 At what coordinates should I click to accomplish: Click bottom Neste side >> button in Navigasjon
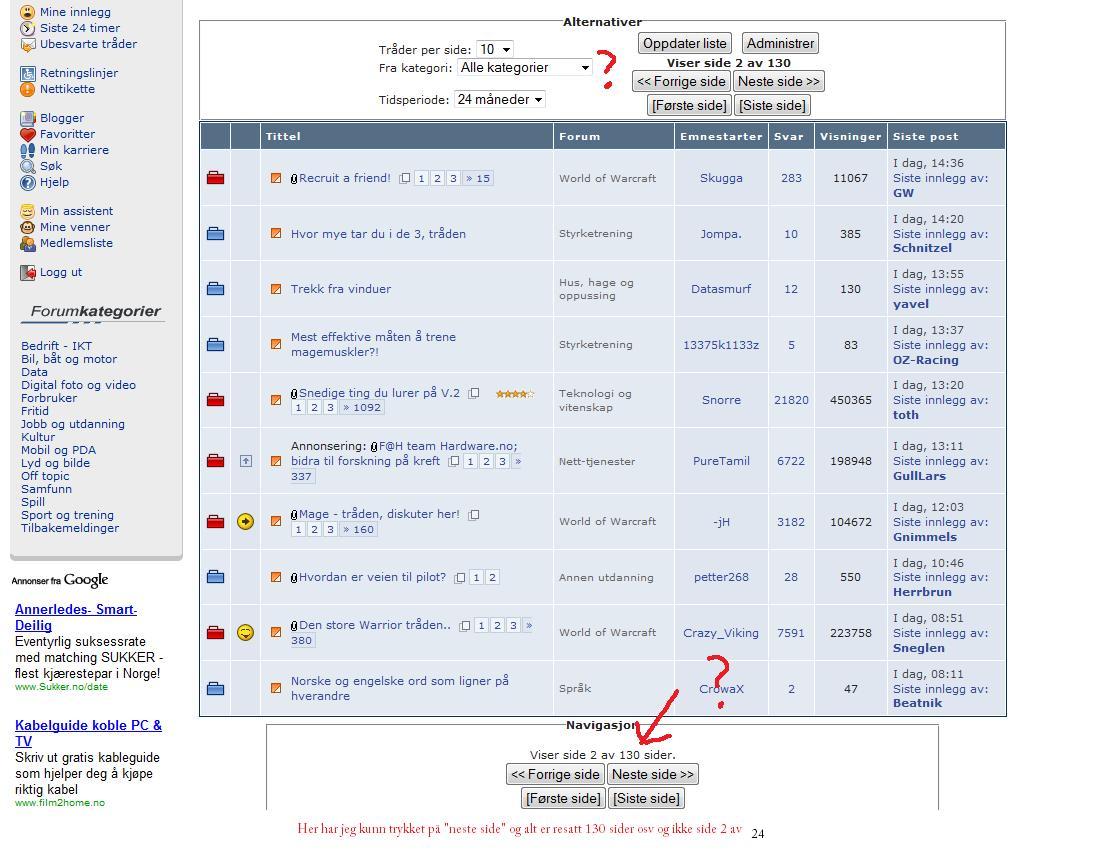652,775
